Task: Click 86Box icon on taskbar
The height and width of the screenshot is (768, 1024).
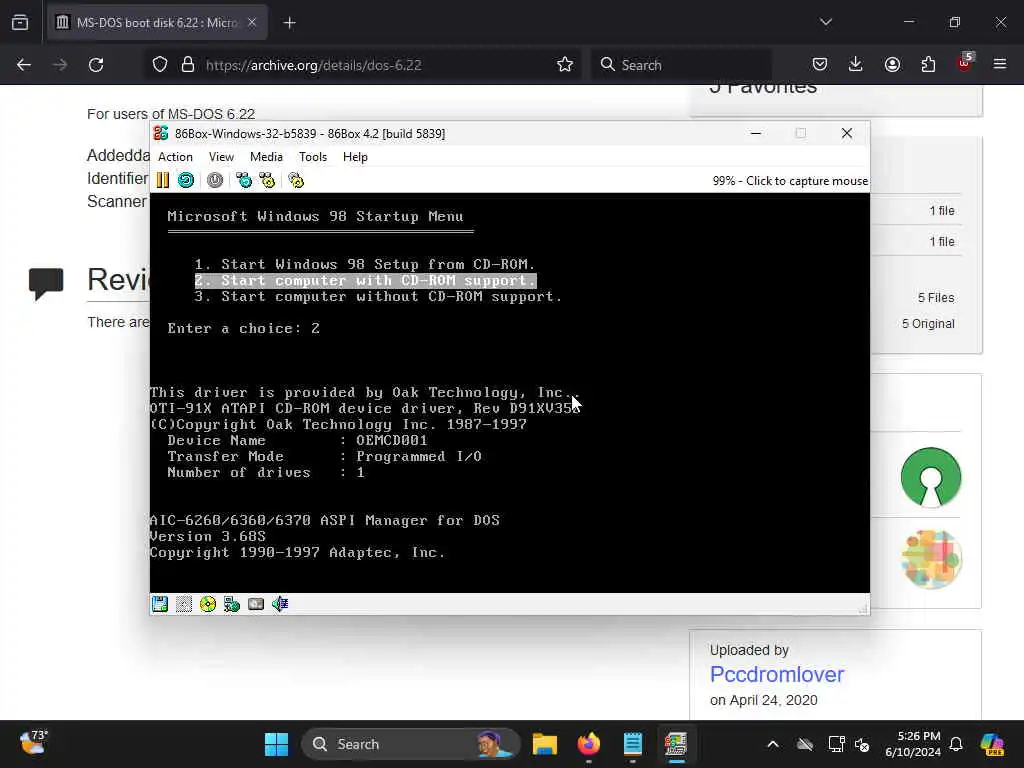Action: pyautogui.click(x=676, y=744)
